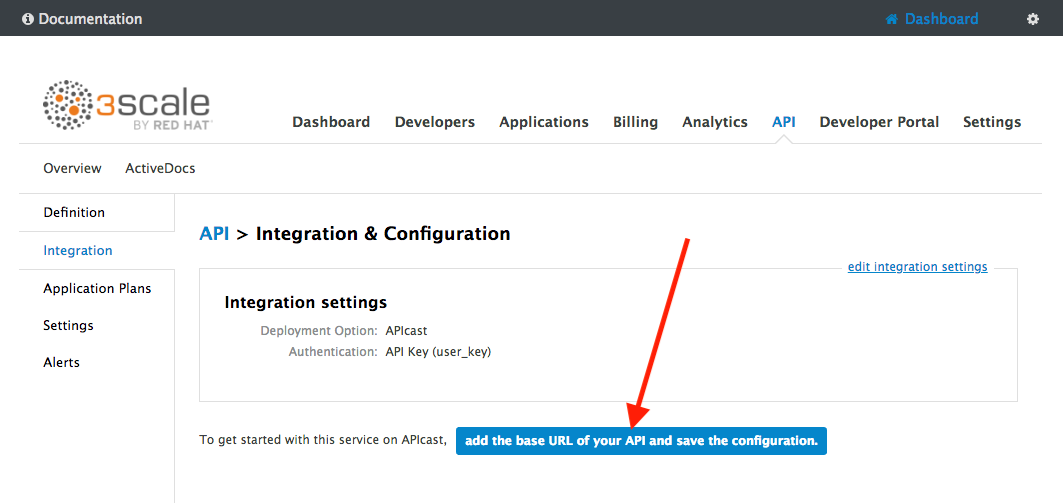Click add the base URL button

(x=641, y=441)
